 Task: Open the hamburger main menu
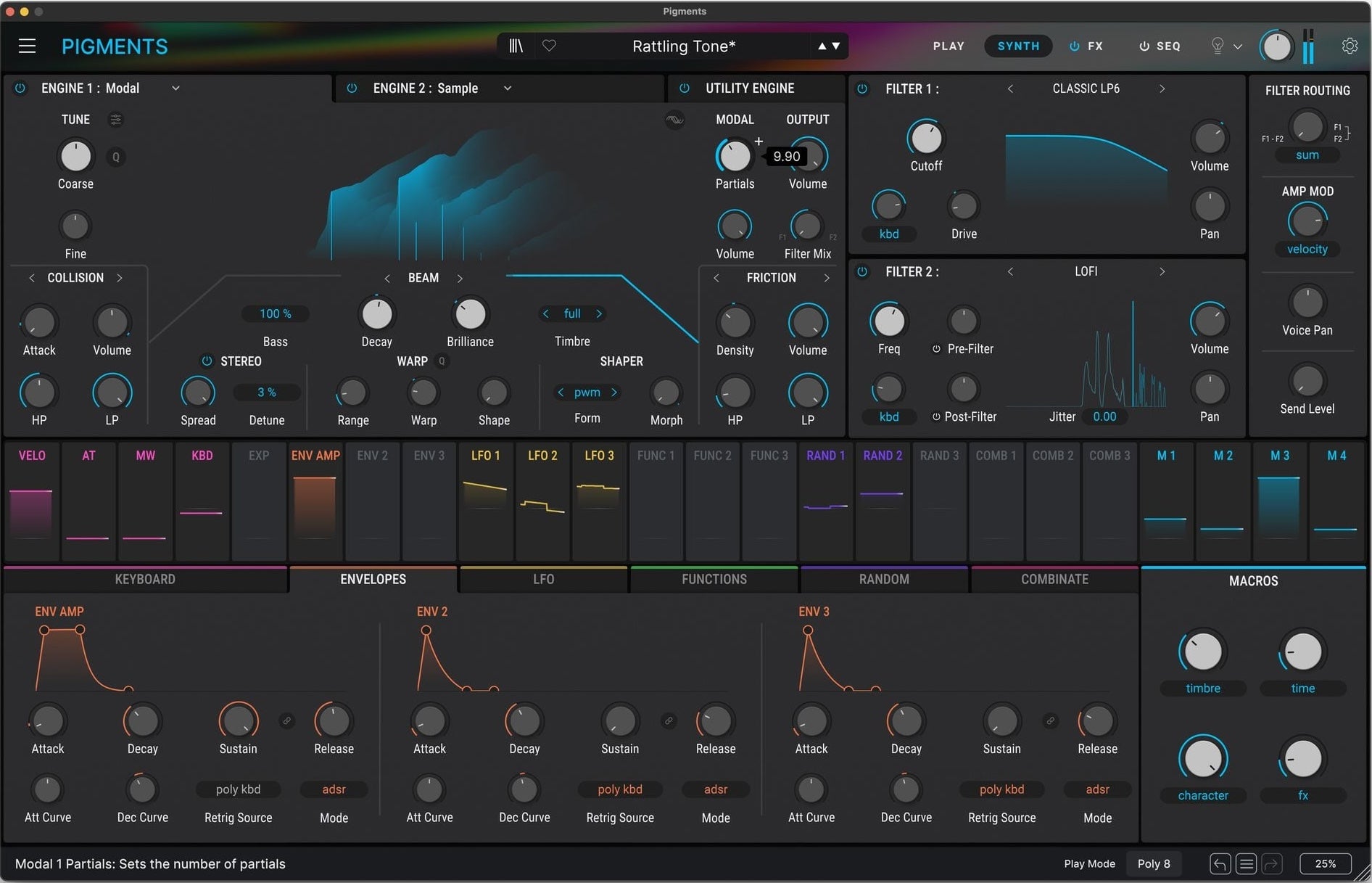click(x=27, y=46)
